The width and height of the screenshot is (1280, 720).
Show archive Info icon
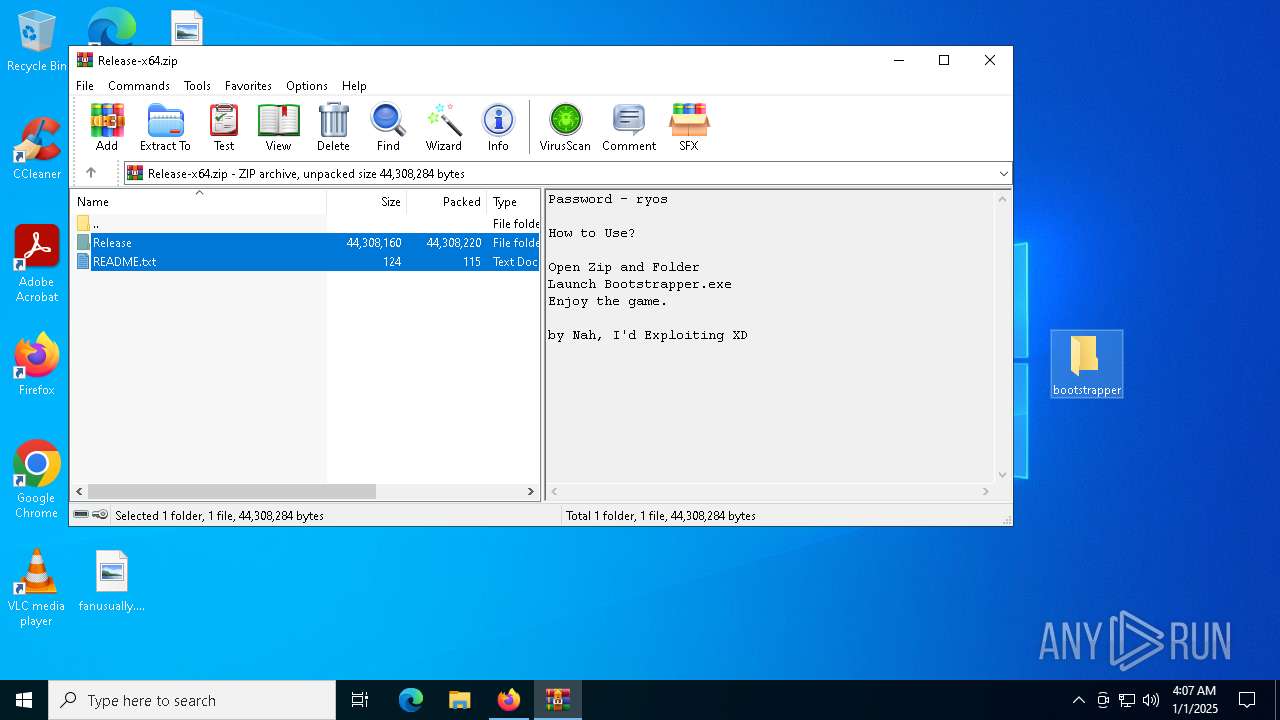tap(498, 127)
